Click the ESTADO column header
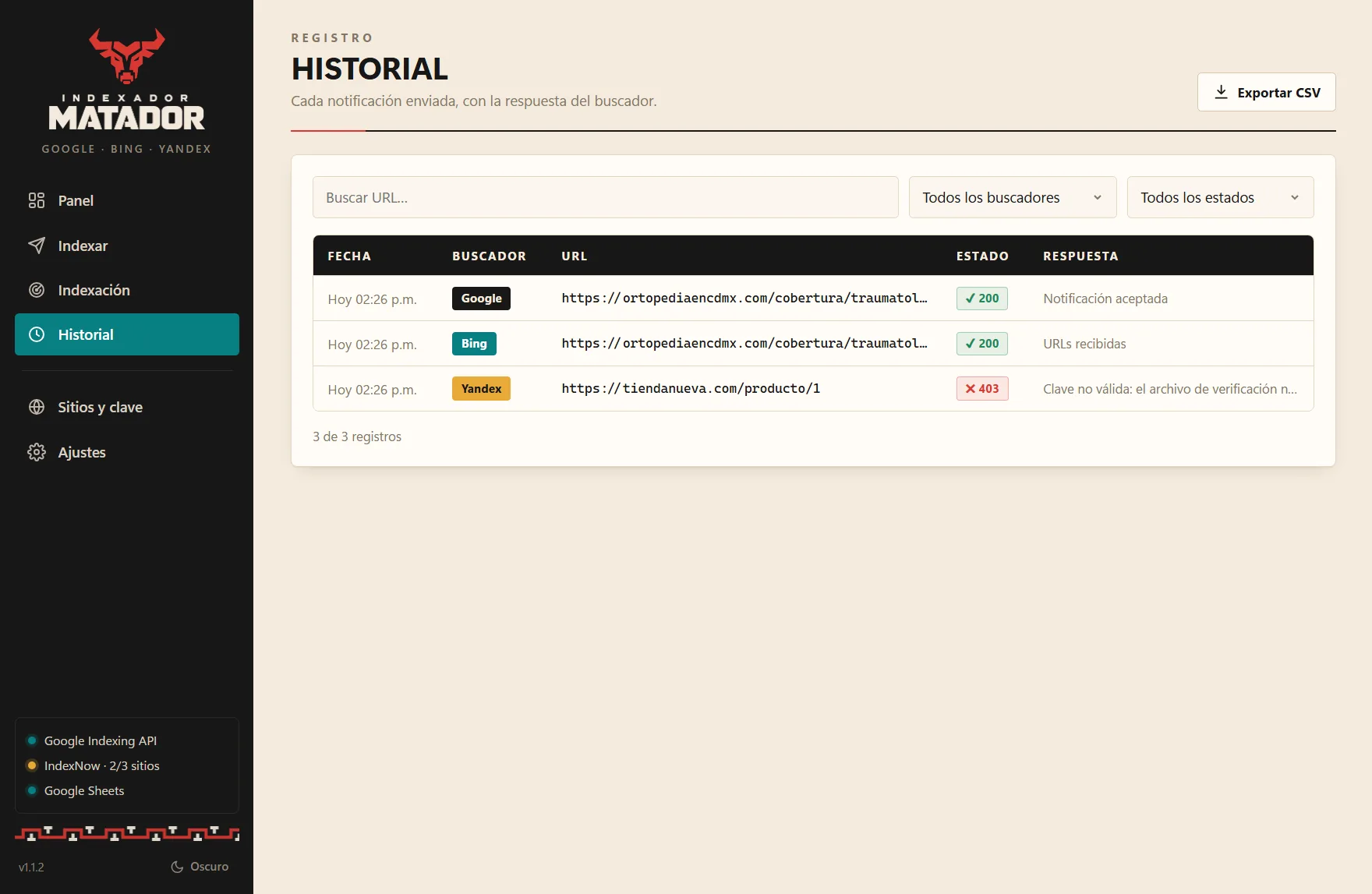Image resolution: width=1372 pixels, height=894 pixels. click(x=982, y=256)
